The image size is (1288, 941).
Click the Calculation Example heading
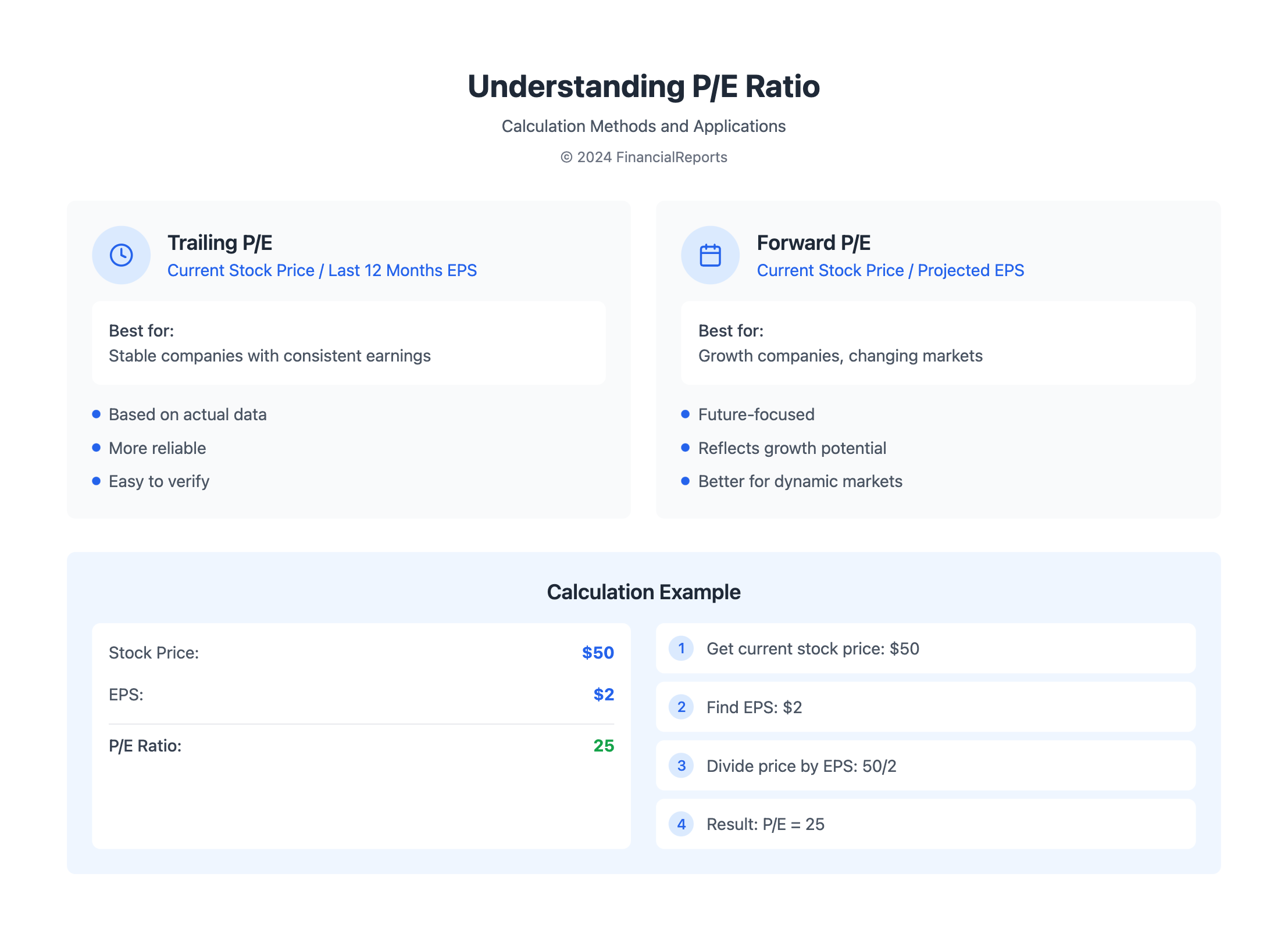644,592
